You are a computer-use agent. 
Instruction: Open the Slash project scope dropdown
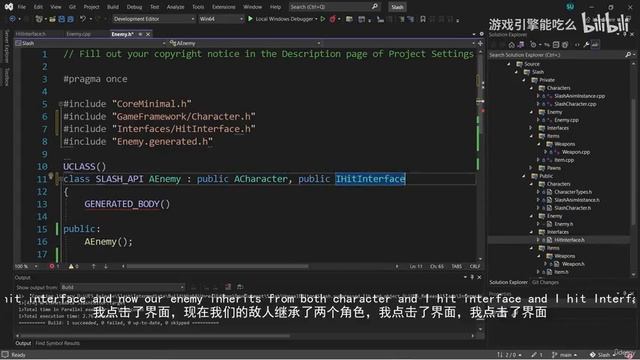click(x=90, y=43)
